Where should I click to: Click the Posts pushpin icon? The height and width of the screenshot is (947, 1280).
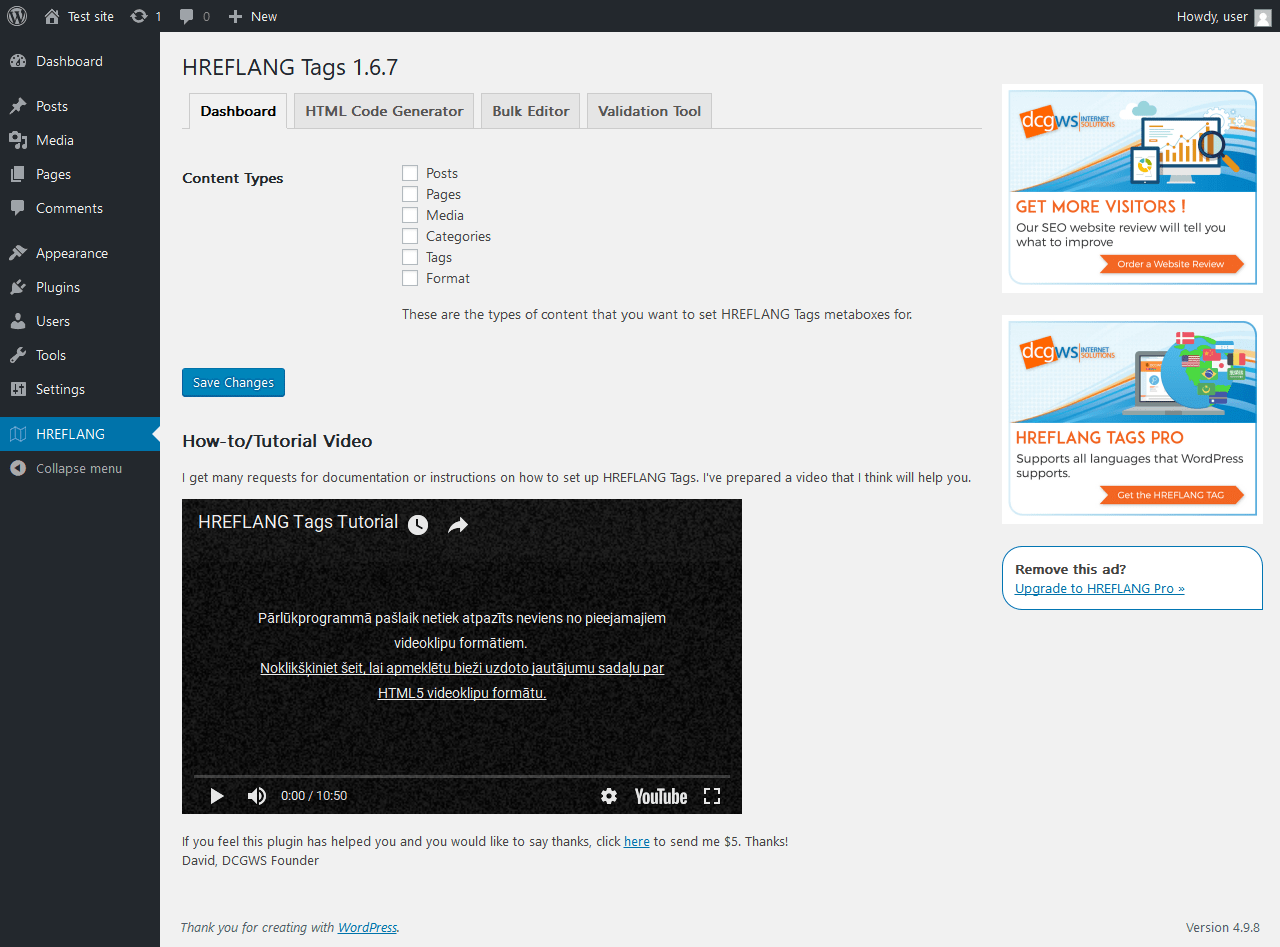pyautogui.click(x=18, y=106)
